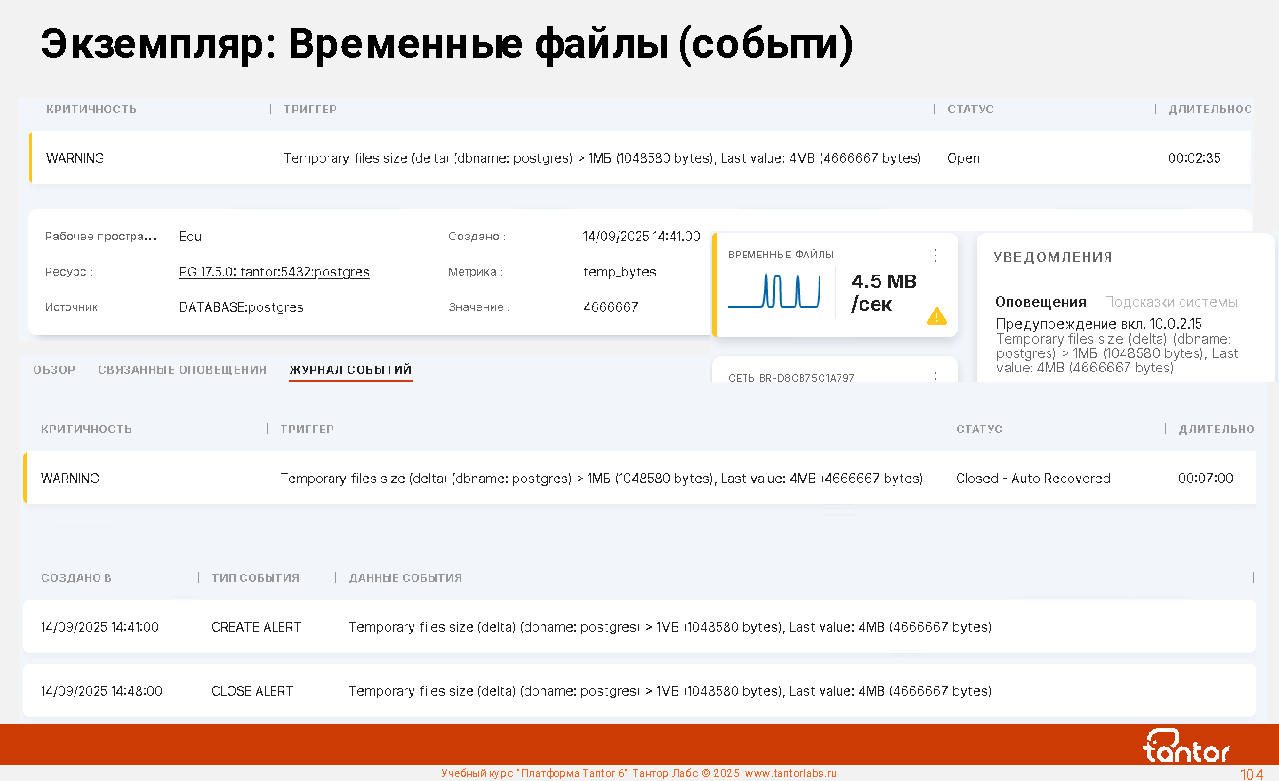
Task: Open the www.tantorlabs.ru footer link
Action: coord(790,773)
